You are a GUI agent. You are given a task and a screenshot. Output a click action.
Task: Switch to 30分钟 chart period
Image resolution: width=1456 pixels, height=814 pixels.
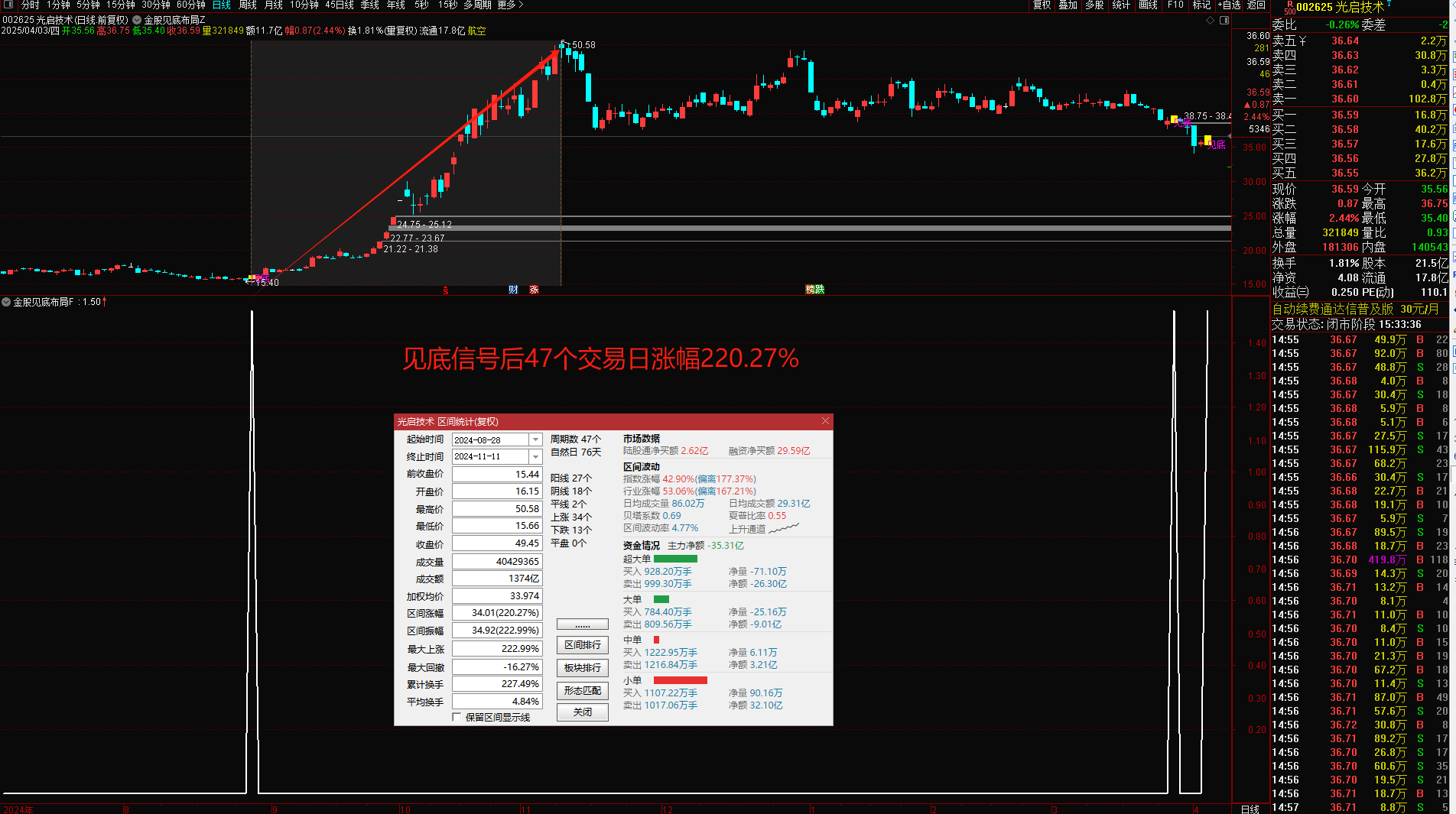click(x=156, y=5)
